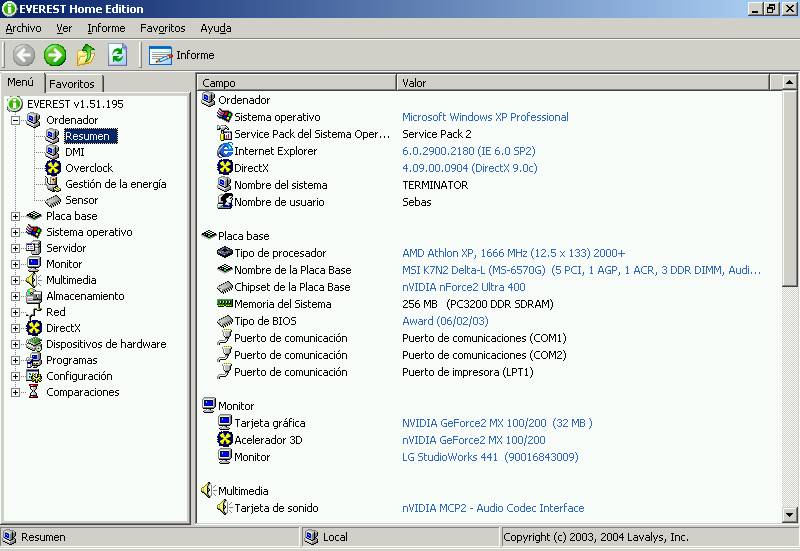
Task: Click the DirectX tree icon in left panel
Action: [x=34, y=328]
